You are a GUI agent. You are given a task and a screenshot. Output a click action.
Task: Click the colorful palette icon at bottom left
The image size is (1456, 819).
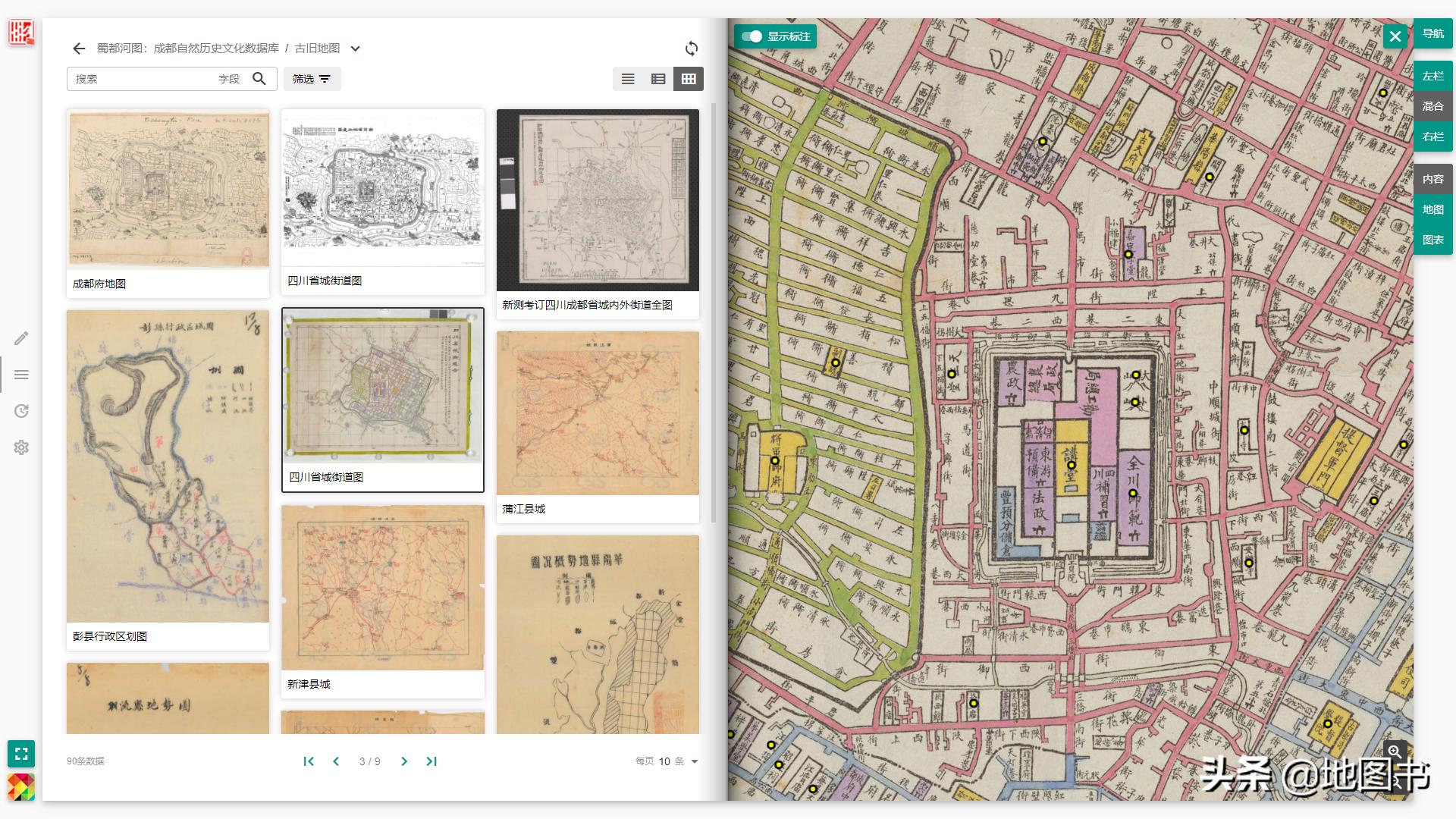(x=20, y=787)
